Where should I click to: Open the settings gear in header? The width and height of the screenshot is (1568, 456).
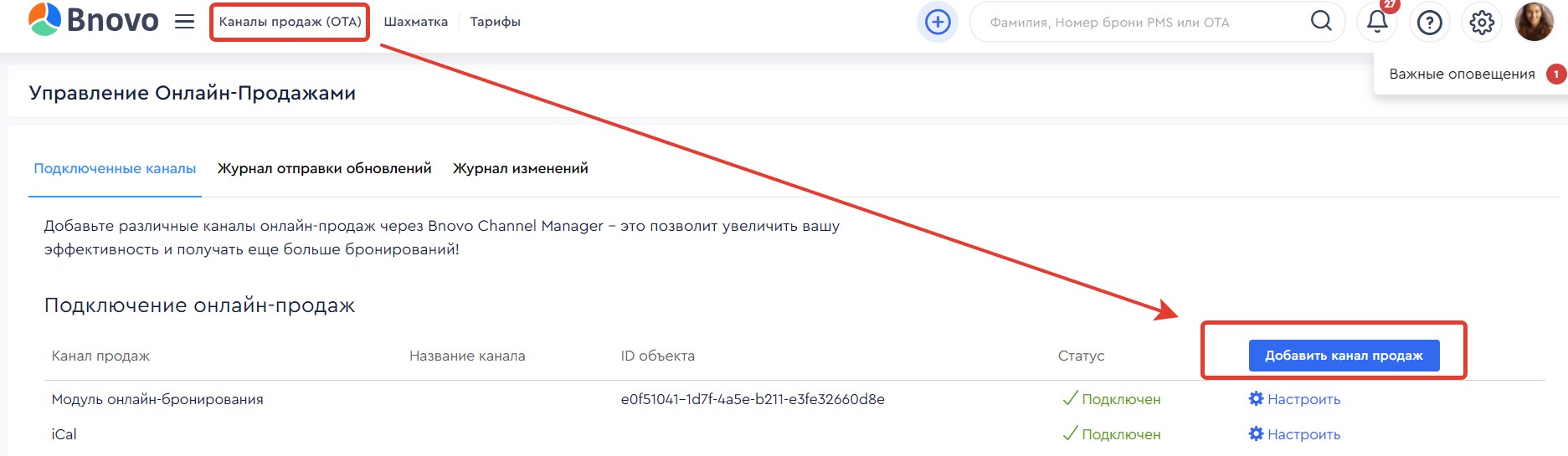point(1481,23)
